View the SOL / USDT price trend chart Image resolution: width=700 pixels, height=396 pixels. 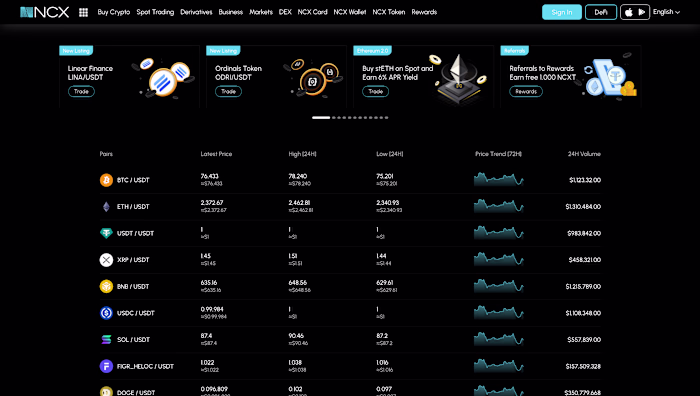499,339
